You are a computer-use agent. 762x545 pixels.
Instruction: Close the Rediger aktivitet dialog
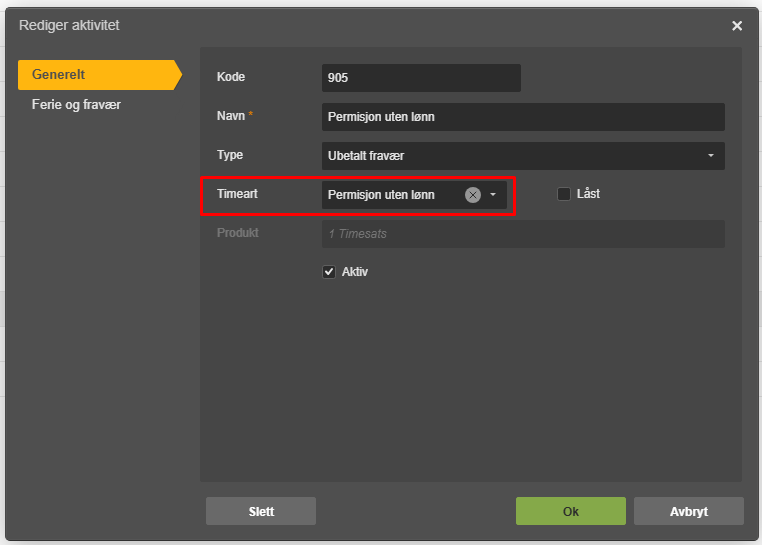(737, 26)
